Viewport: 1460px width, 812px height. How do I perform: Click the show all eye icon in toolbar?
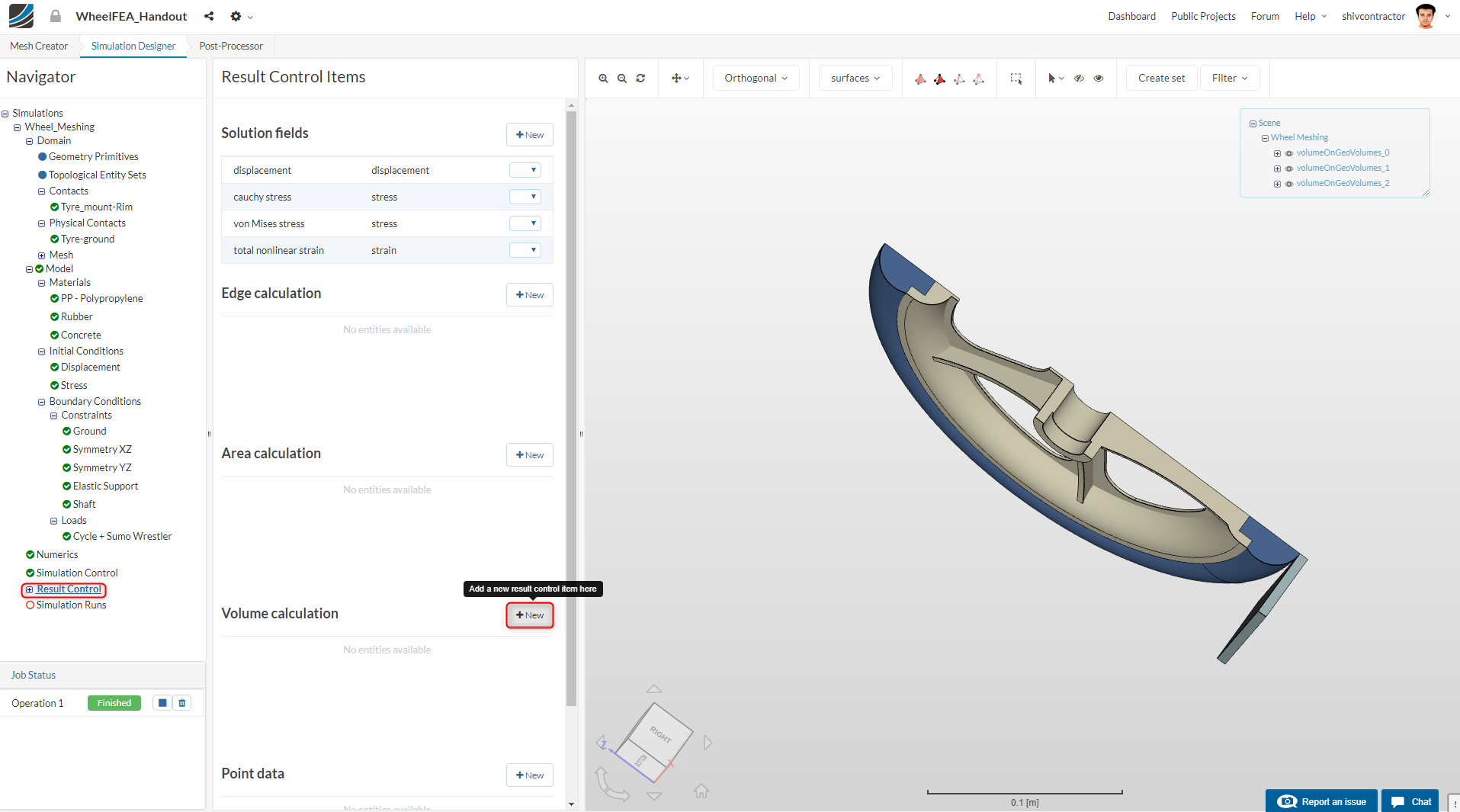[1099, 79]
